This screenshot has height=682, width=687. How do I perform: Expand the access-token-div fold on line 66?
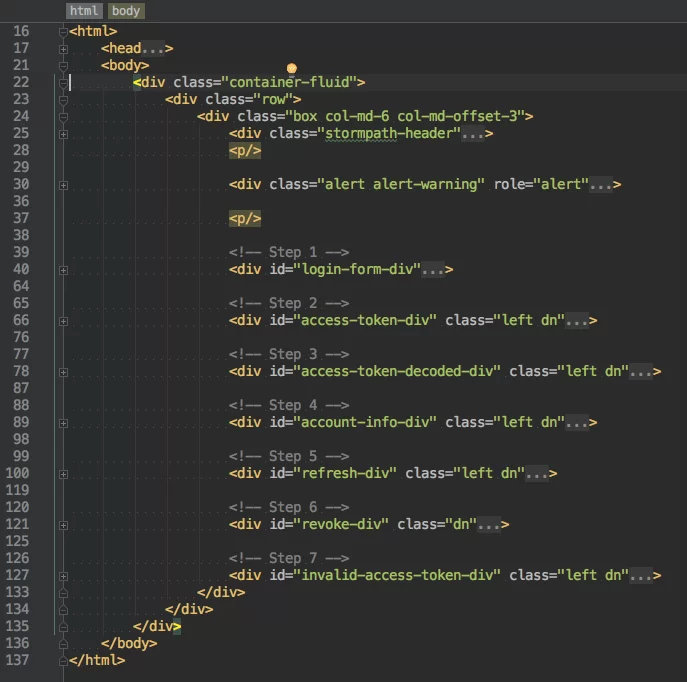(63, 322)
